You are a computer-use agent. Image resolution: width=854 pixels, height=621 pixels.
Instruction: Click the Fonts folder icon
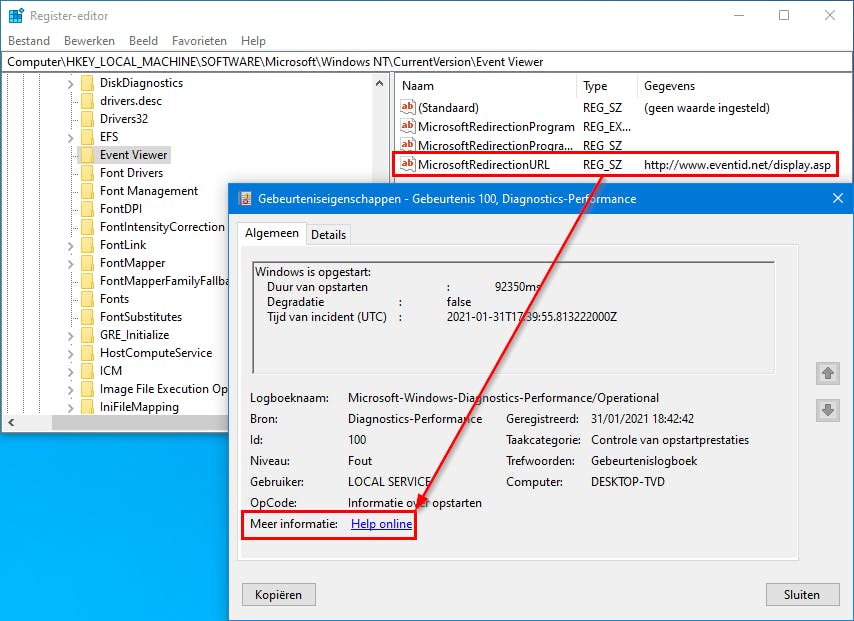(x=87, y=299)
